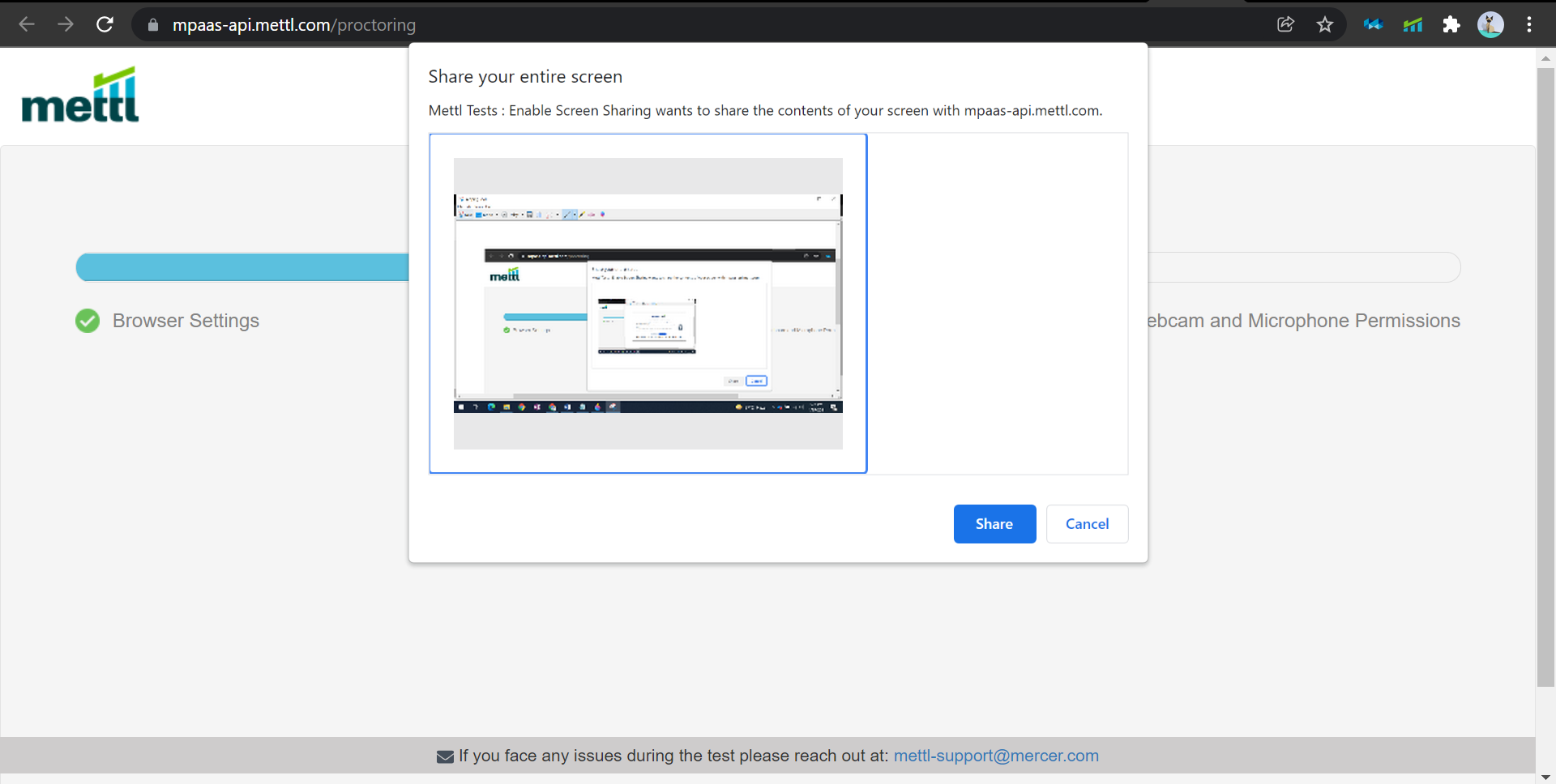1556x784 pixels.
Task: Click Webcam and Microphone Permissions step label
Action: [1303, 321]
